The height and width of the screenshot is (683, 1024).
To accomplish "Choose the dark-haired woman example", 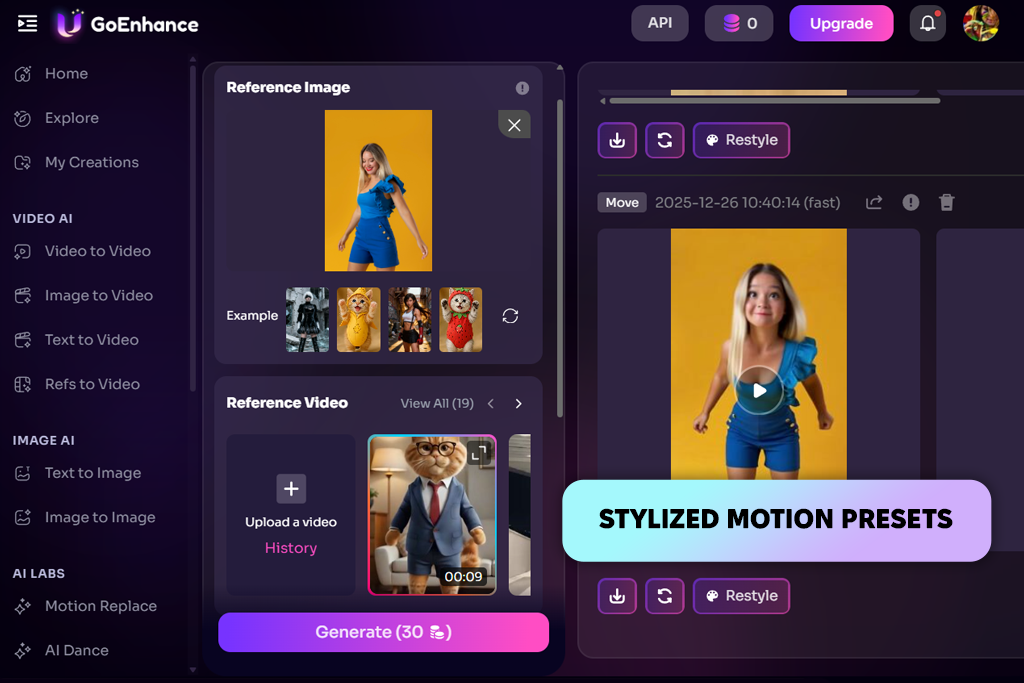I will coord(409,320).
